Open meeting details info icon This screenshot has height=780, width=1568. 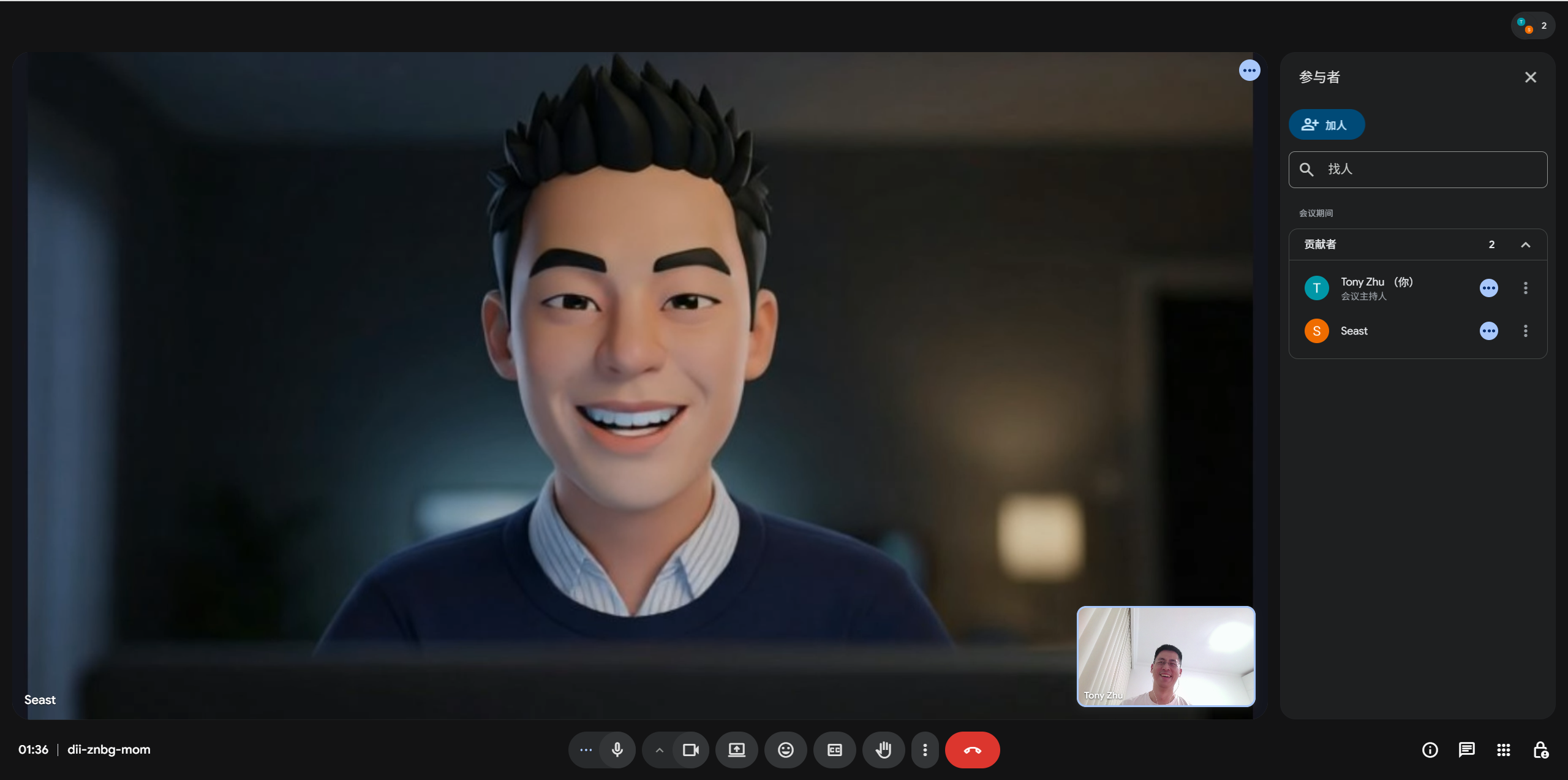pyautogui.click(x=1430, y=750)
